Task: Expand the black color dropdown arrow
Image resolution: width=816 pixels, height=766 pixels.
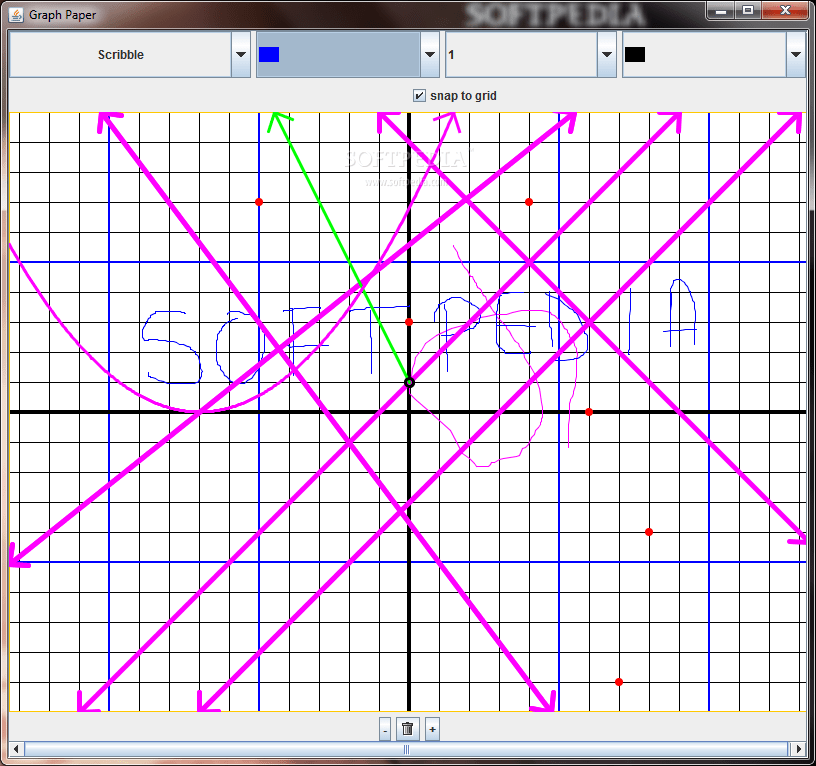Action: point(796,55)
